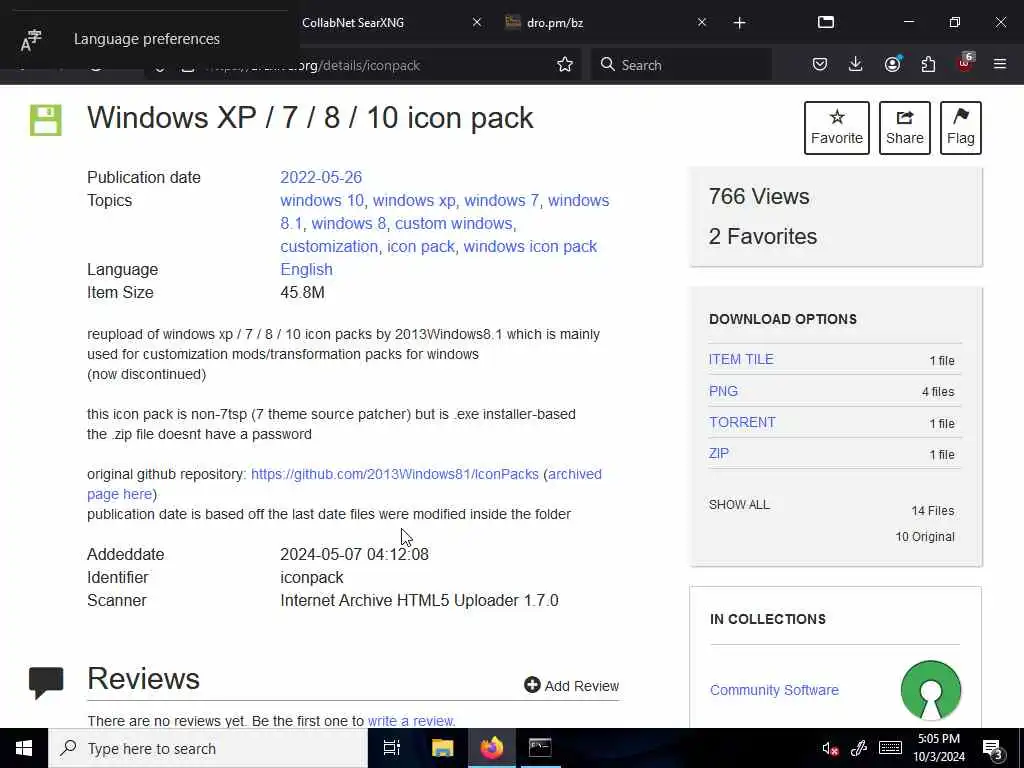Click the Firefox search box
The image size is (1024, 768).
[x=681, y=65]
